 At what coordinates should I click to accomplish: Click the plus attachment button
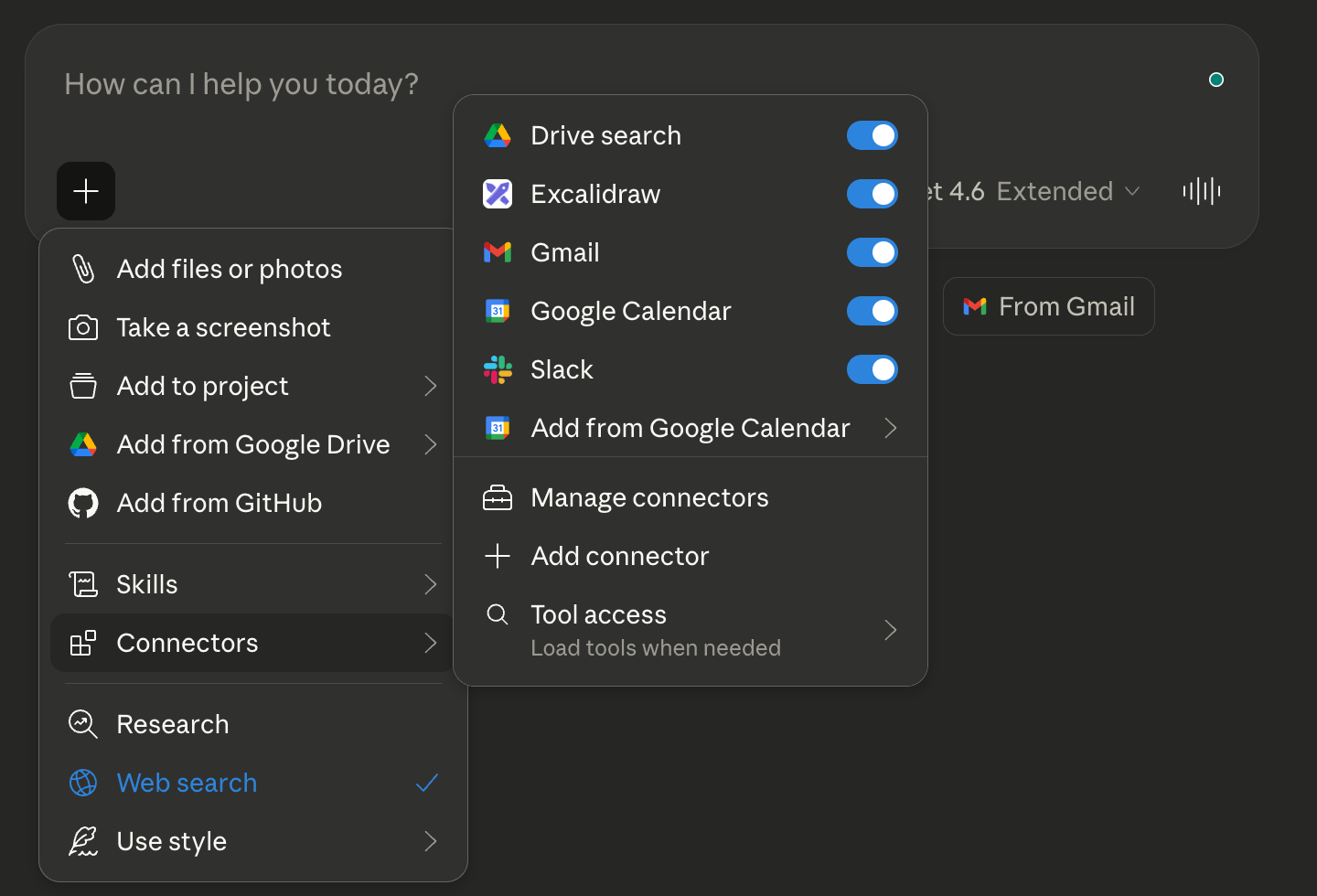point(86,191)
